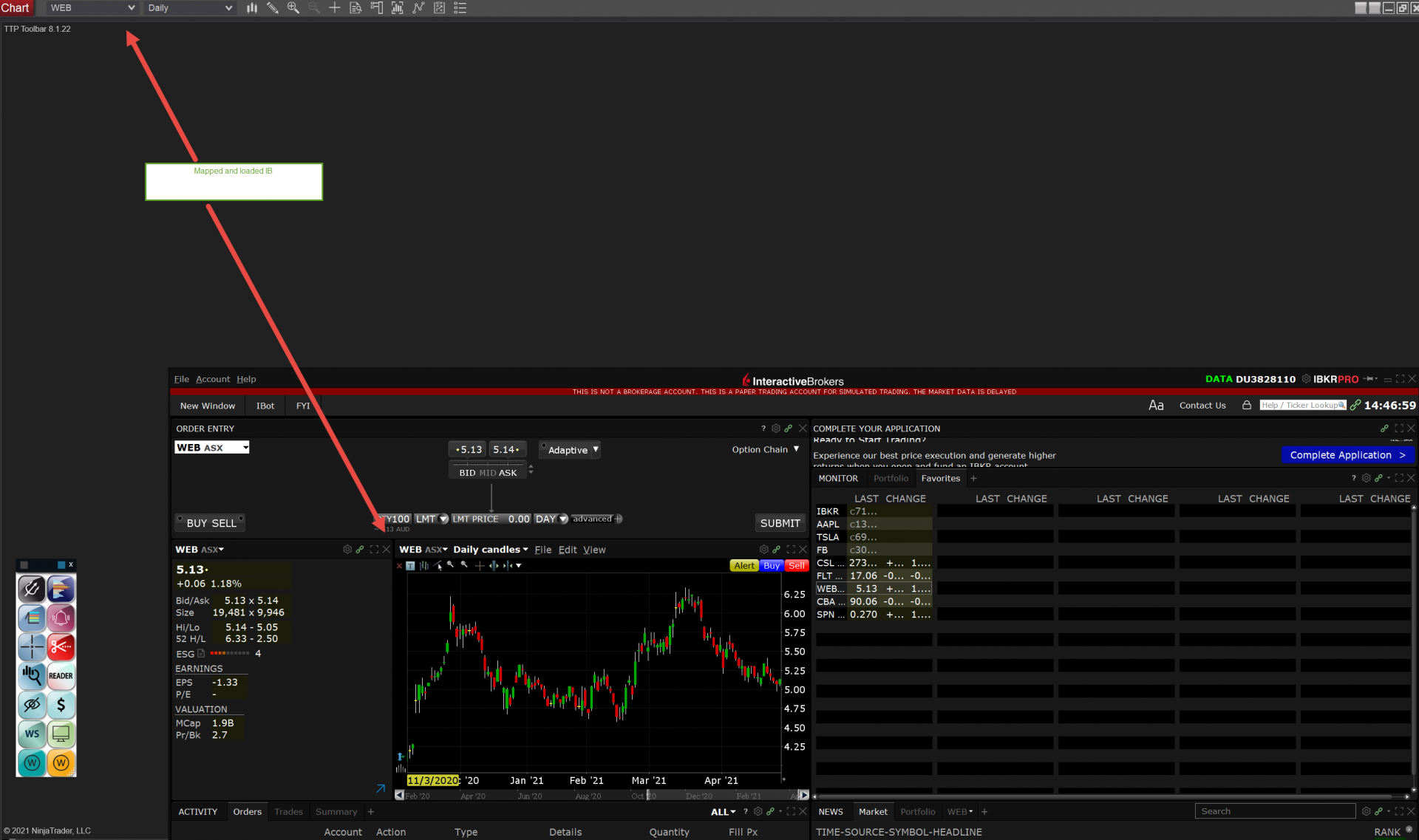Click the red scissors icon

point(61,646)
